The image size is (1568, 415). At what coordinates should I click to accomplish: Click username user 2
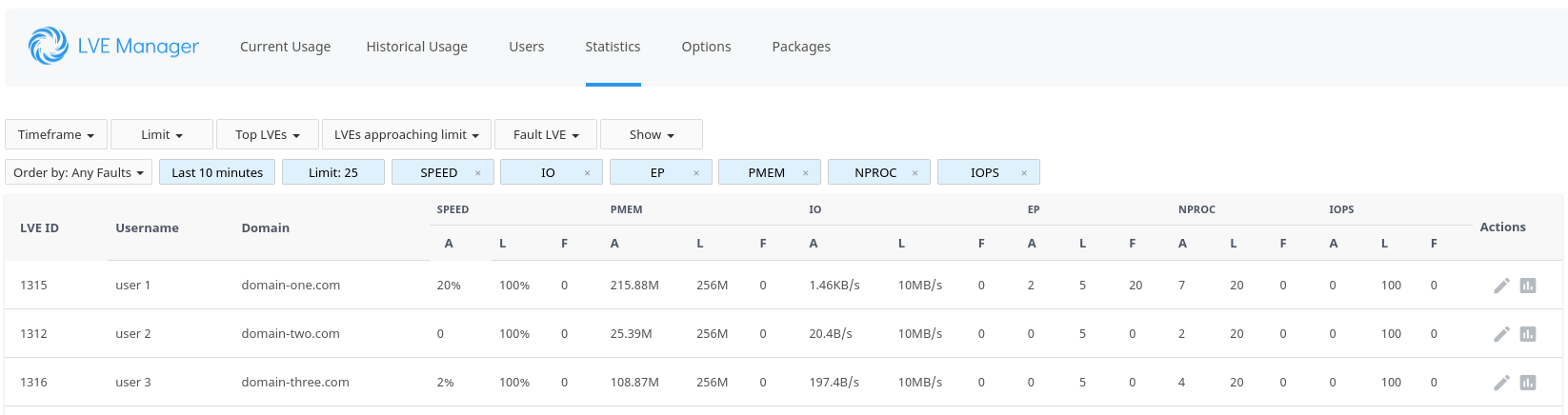[x=132, y=334]
